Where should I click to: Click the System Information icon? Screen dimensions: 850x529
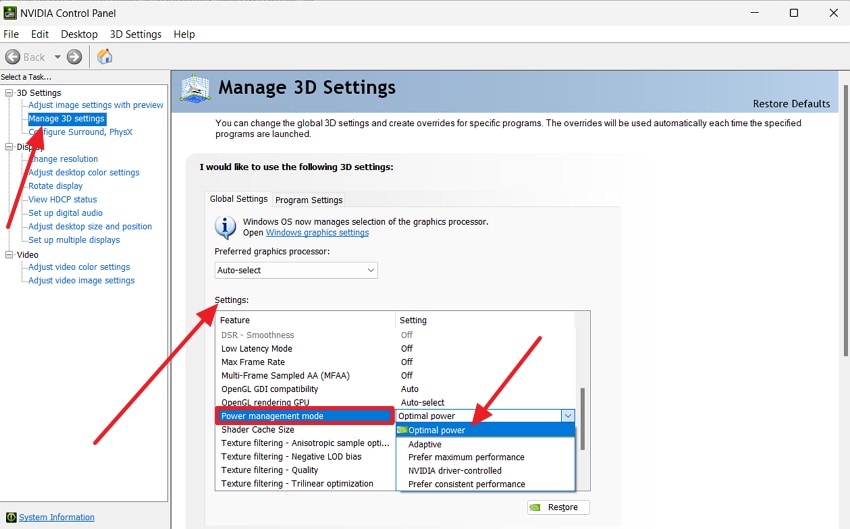pyautogui.click(x=11, y=517)
